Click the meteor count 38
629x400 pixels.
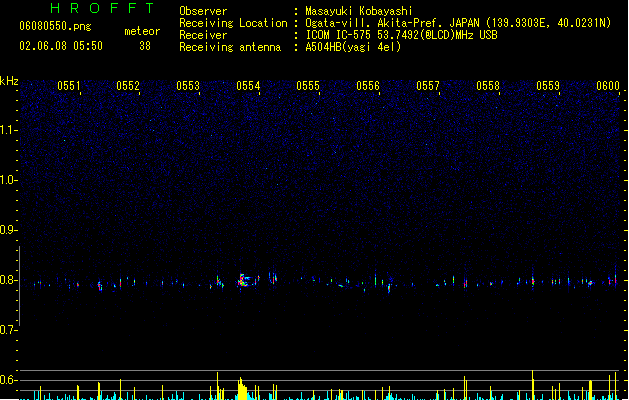point(145,46)
